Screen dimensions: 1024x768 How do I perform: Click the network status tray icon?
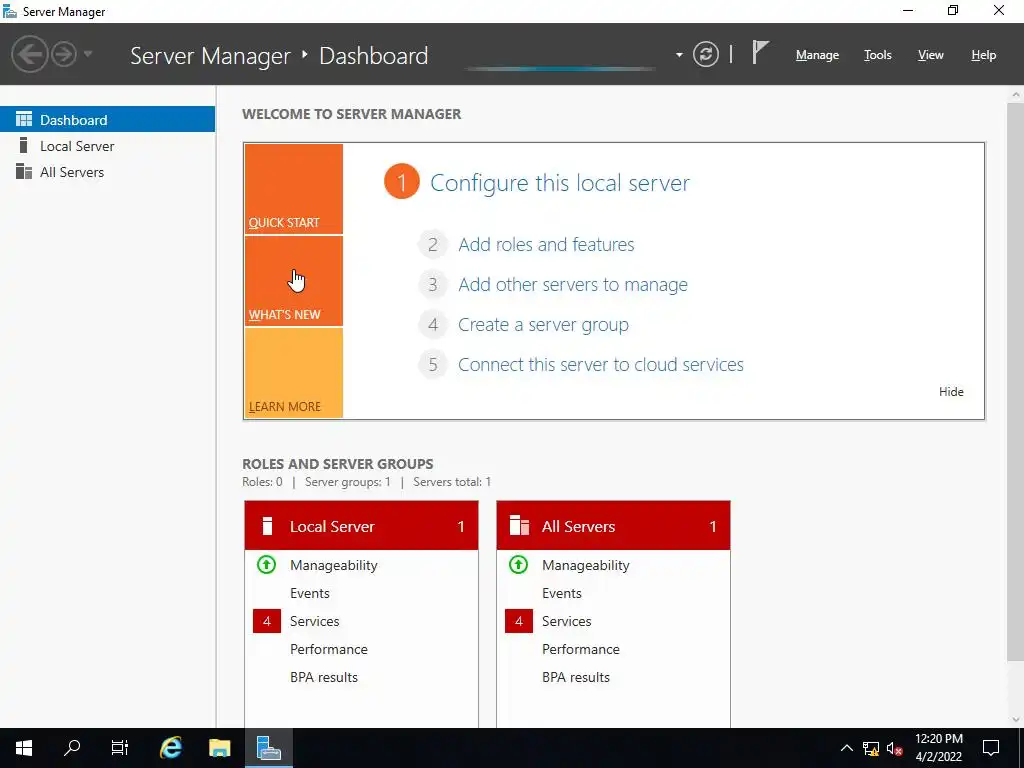point(871,748)
